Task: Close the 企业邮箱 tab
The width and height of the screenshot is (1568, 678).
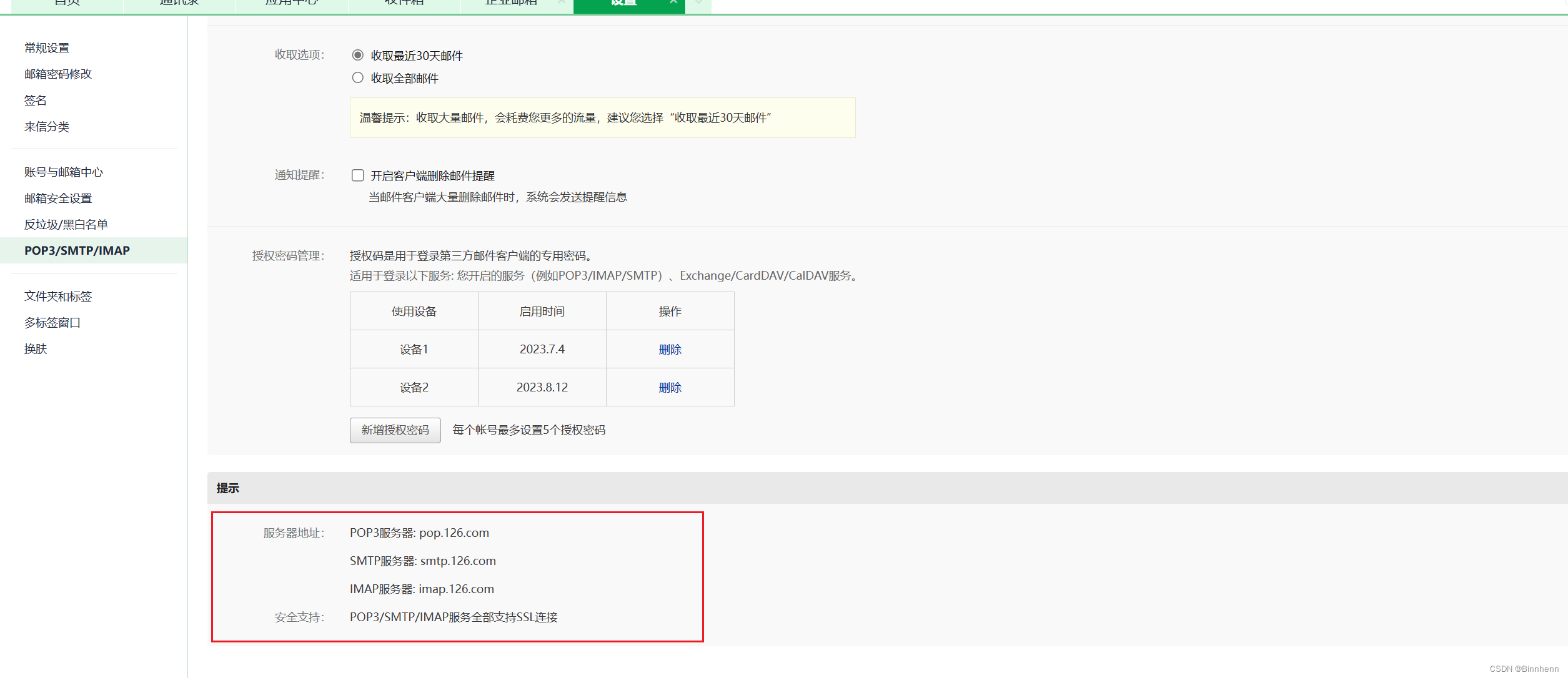Action: (561, 2)
